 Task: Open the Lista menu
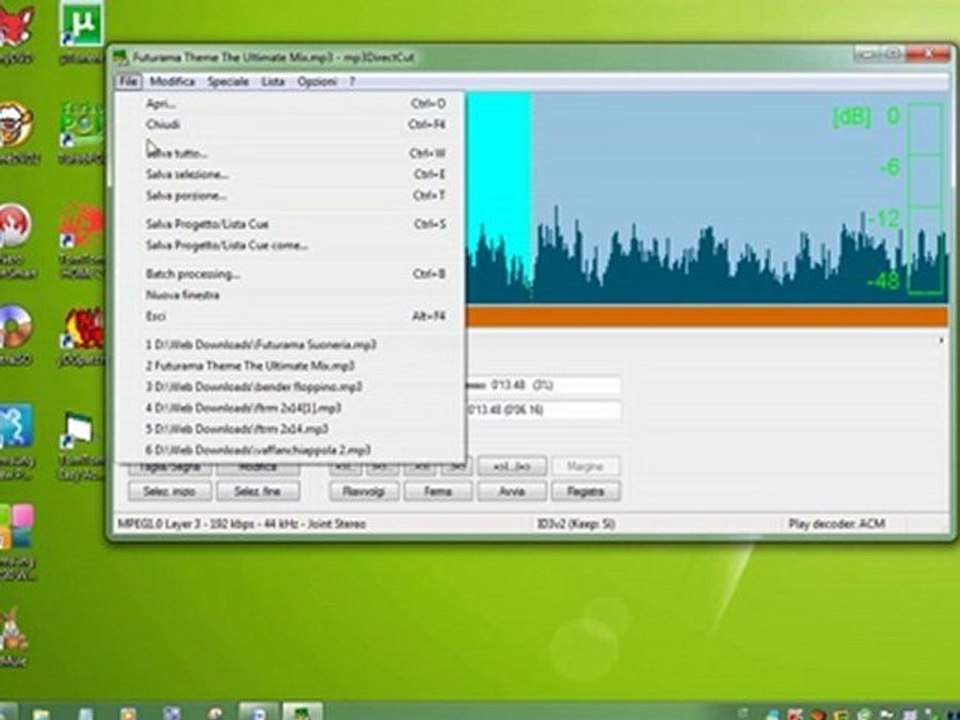pyautogui.click(x=272, y=81)
